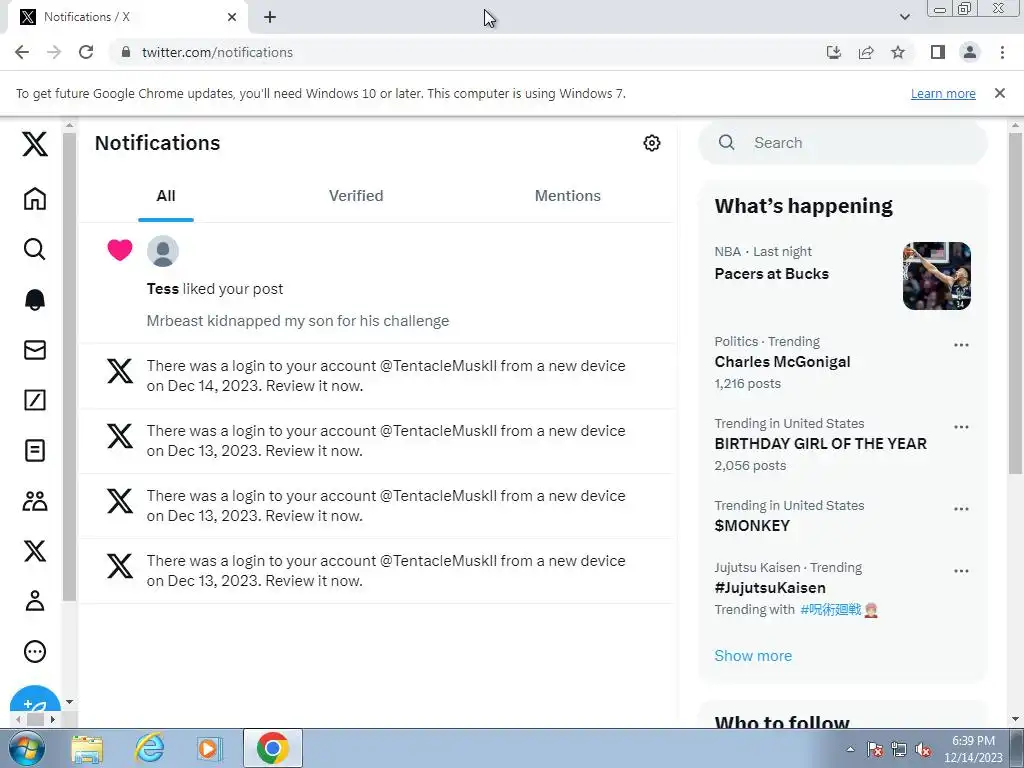Open #JujutsuKaisen trending topic

tap(770, 588)
